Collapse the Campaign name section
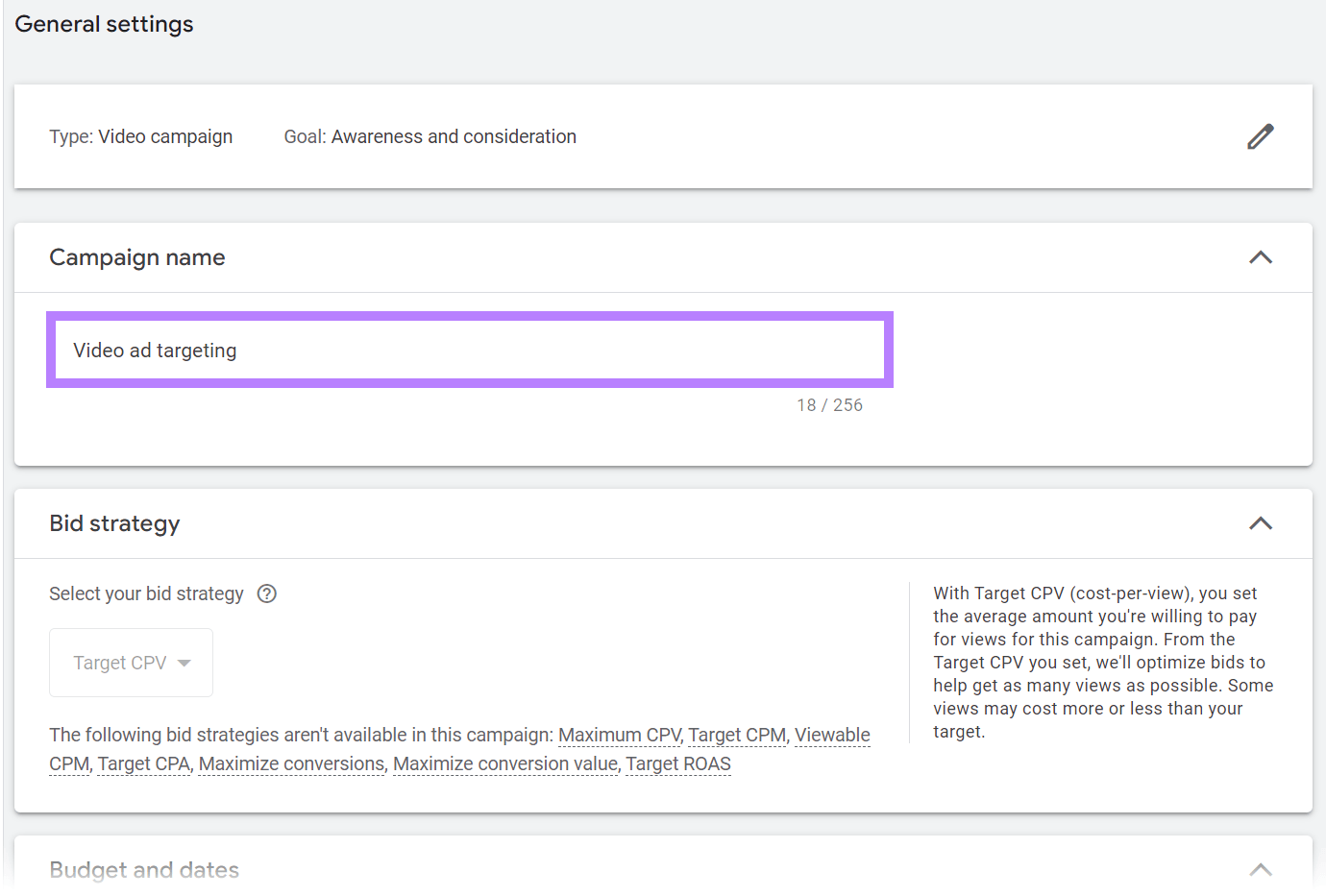This screenshot has width=1326, height=896. coord(1260,257)
